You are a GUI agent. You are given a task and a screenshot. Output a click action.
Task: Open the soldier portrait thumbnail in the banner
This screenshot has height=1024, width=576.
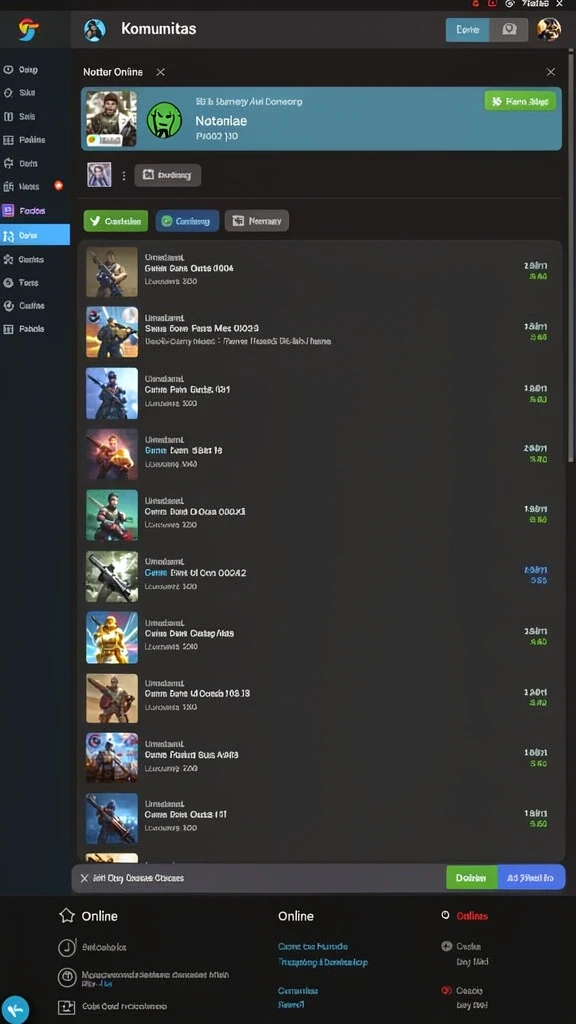click(x=112, y=119)
